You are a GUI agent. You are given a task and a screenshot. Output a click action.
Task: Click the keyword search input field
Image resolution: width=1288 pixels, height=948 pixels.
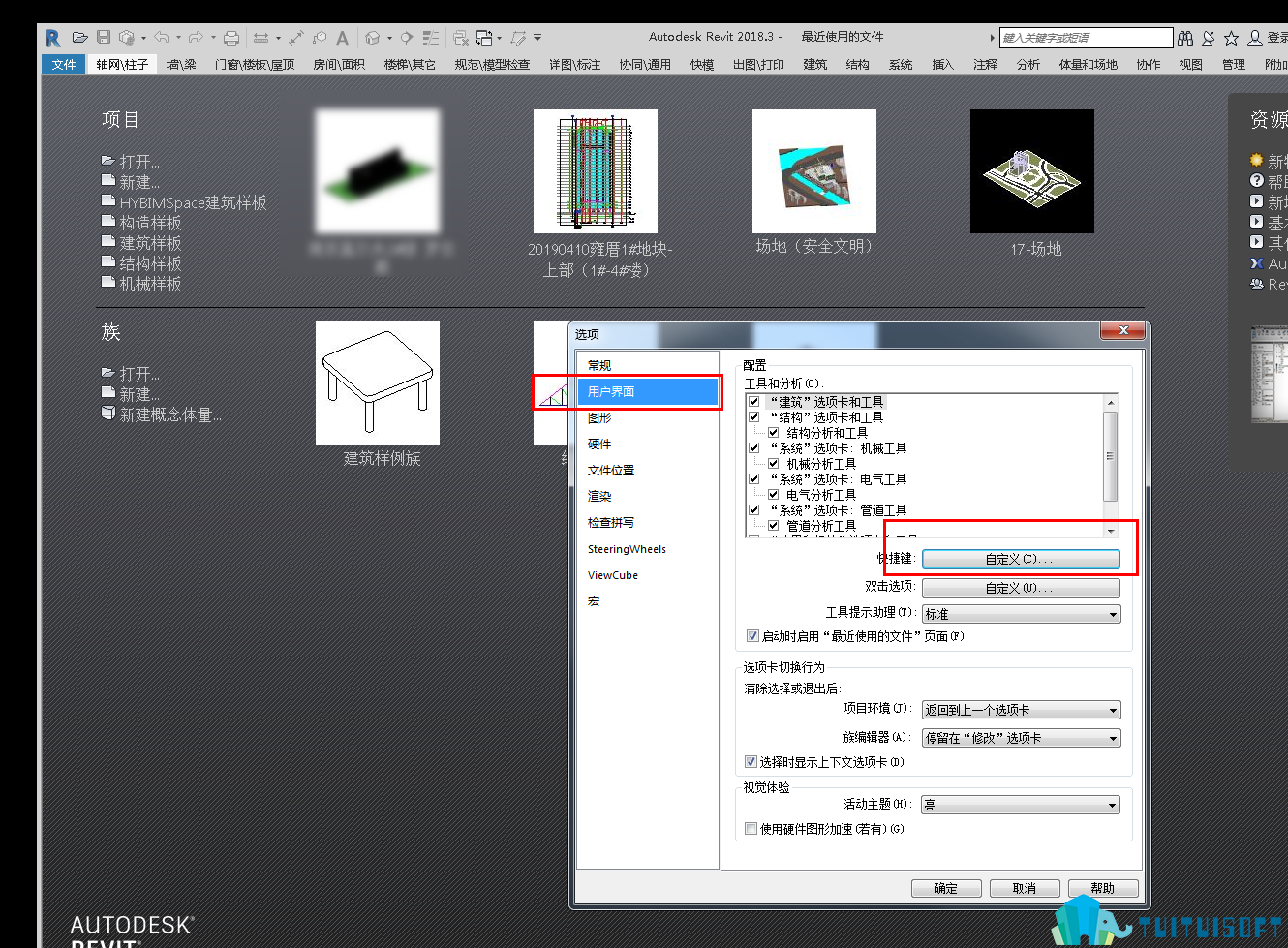click(1086, 38)
